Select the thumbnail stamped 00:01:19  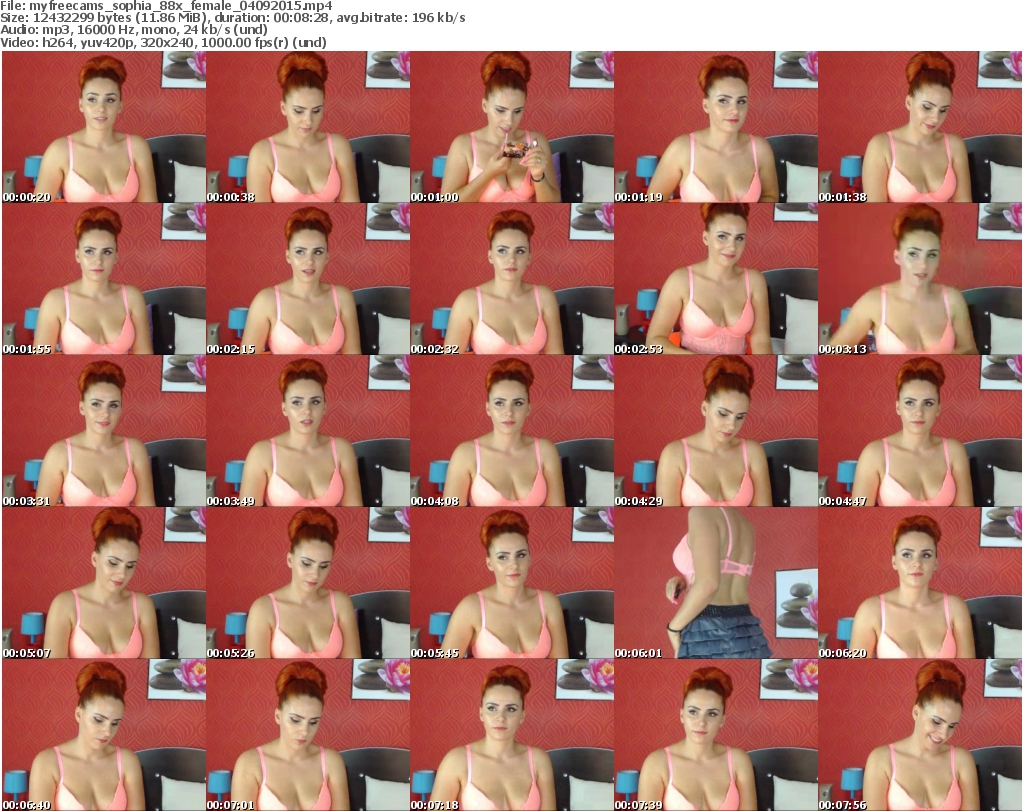(x=715, y=127)
